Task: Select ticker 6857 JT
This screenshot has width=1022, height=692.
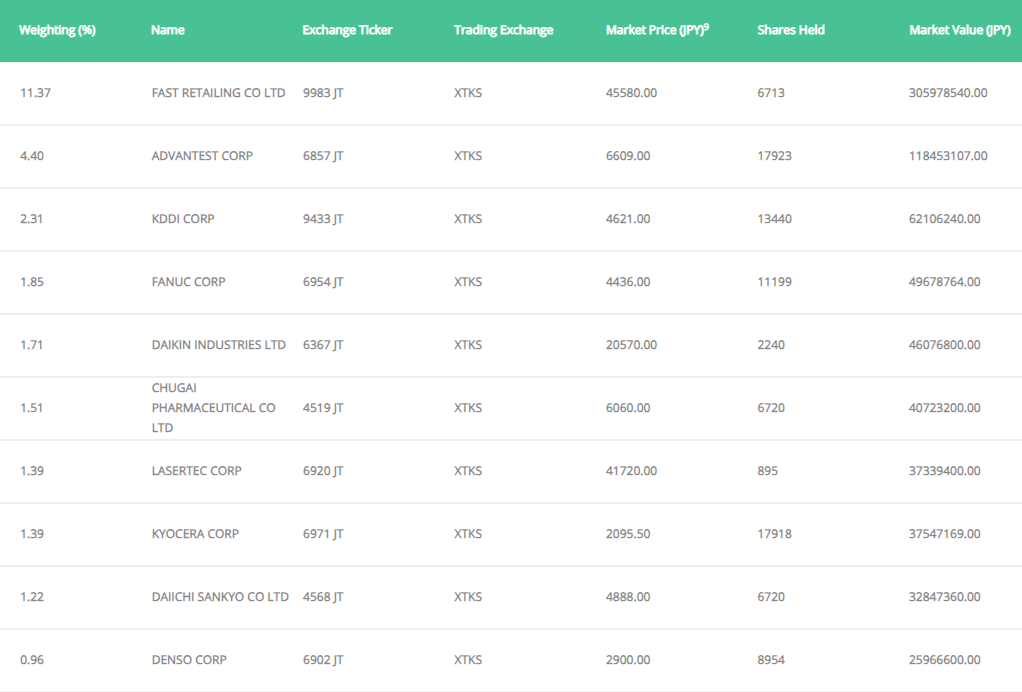Action: (x=323, y=156)
